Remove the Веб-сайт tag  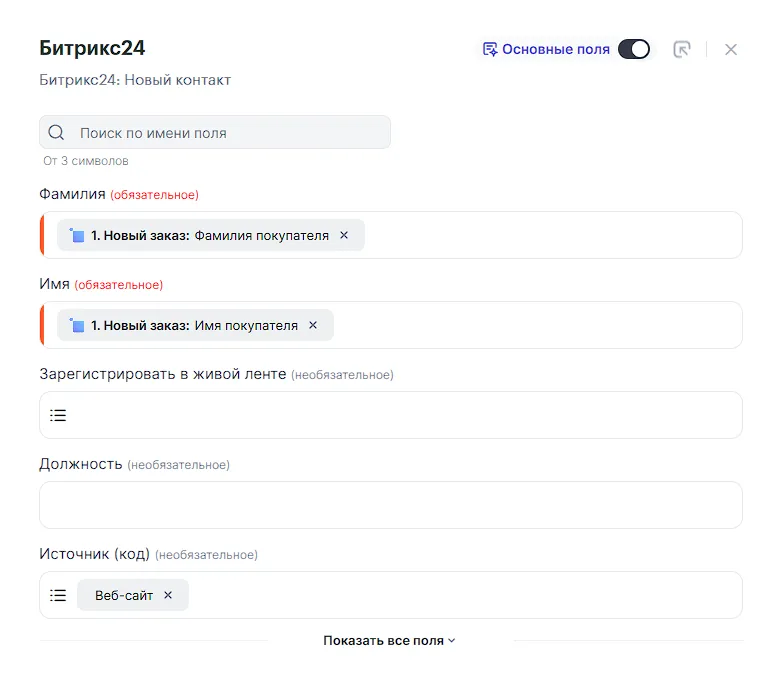click(x=168, y=595)
